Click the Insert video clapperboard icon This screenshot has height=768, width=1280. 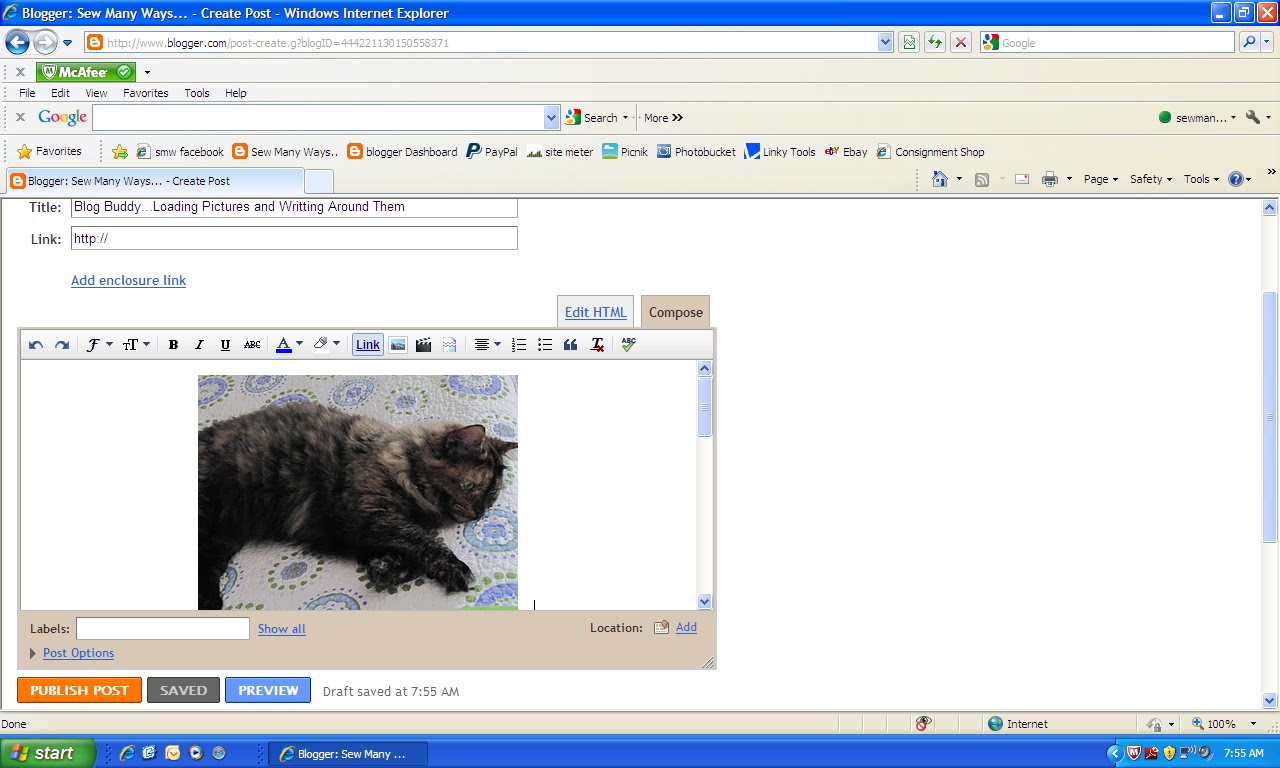(424, 345)
